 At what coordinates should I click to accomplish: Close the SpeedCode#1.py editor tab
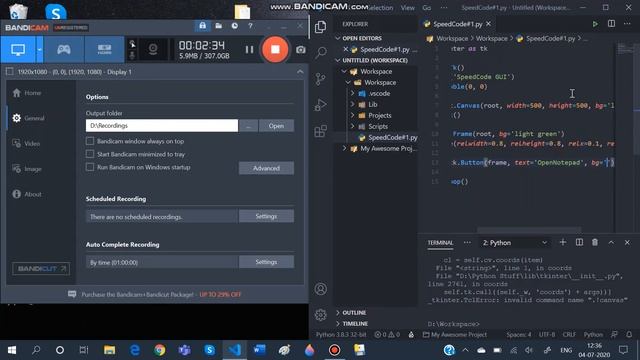pyautogui.click(x=489, y=24)
